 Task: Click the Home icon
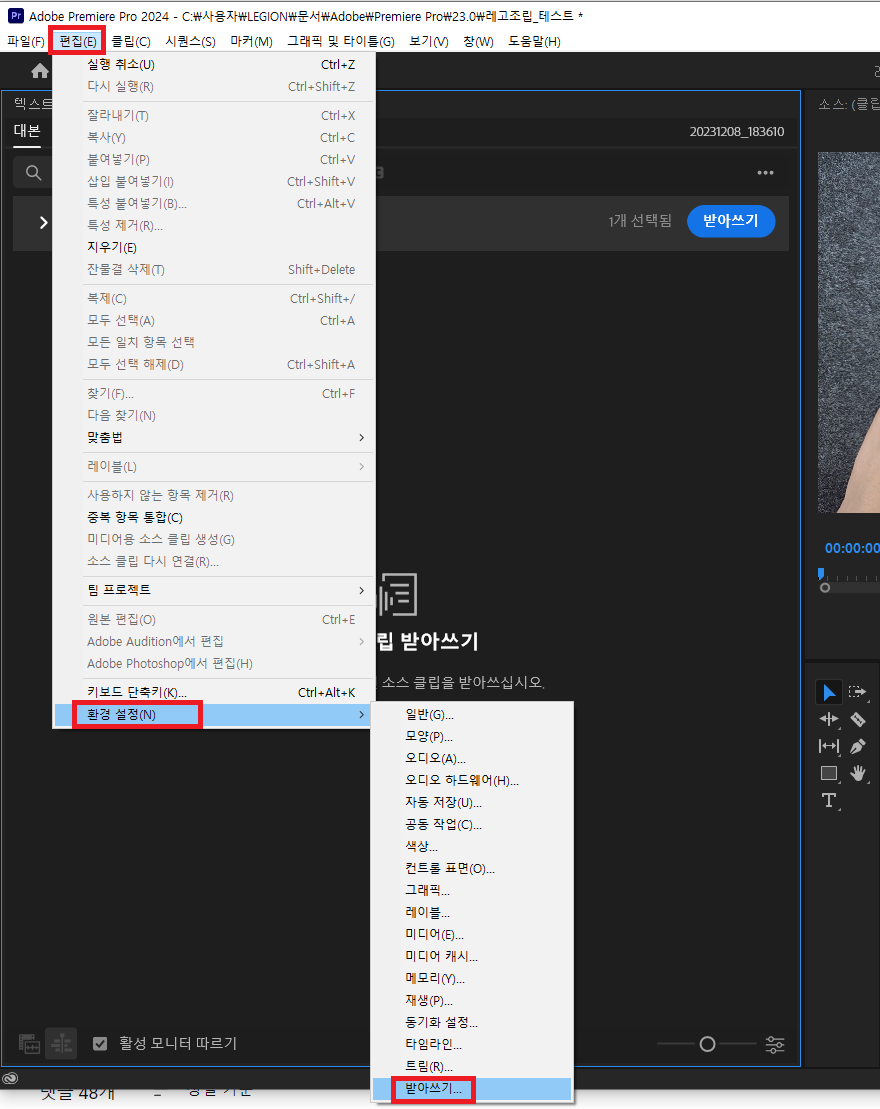(x=40, y=71)
